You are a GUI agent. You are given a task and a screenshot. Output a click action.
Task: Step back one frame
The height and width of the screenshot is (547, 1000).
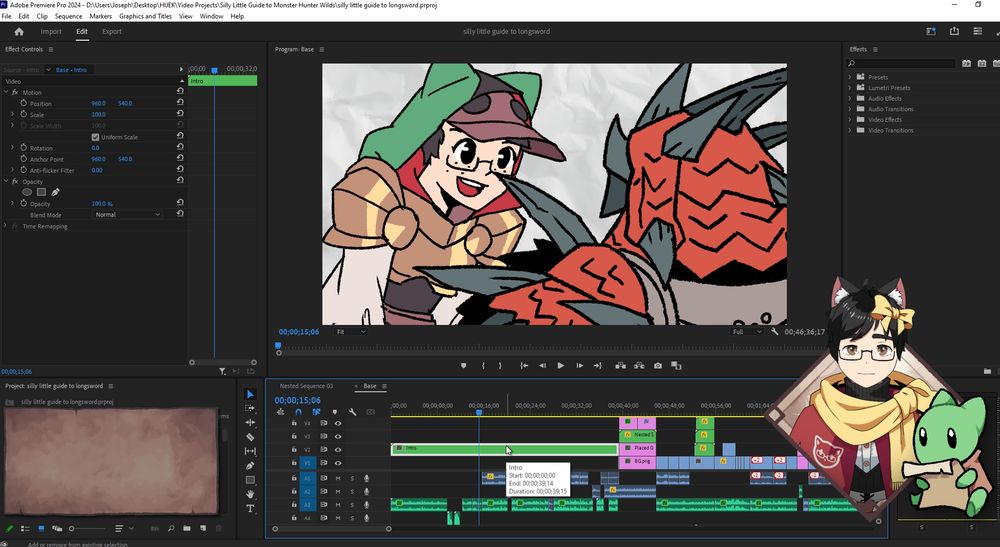542,366
